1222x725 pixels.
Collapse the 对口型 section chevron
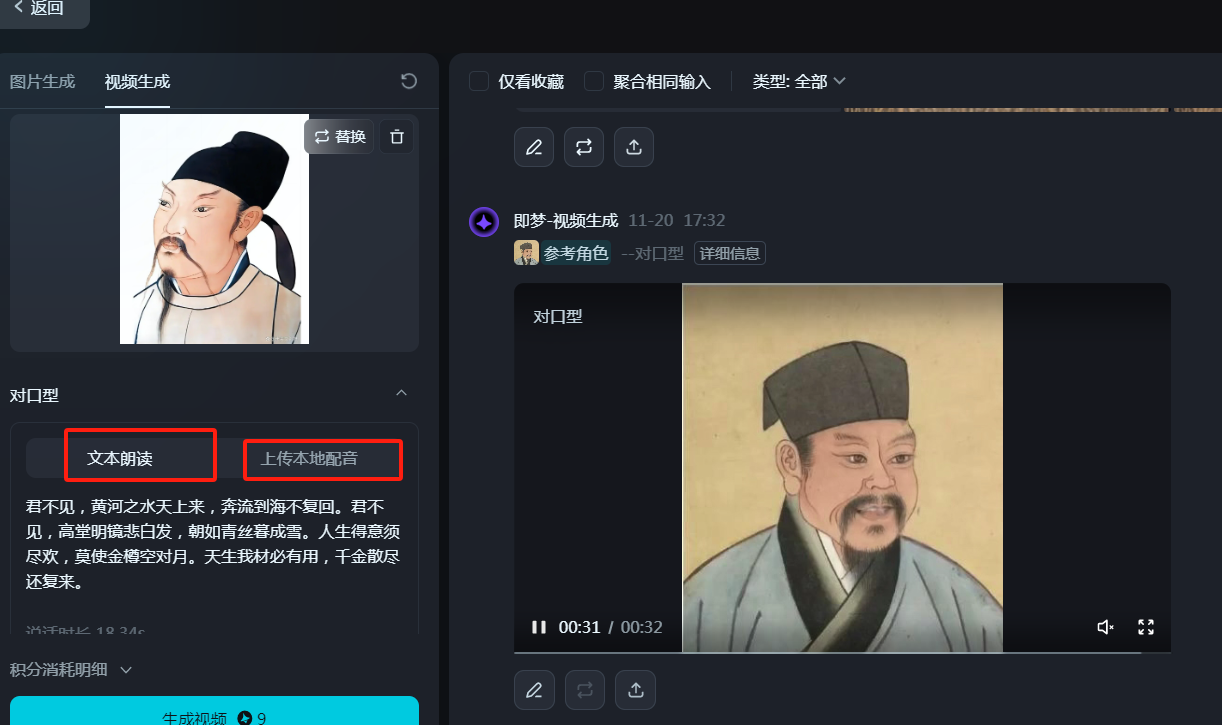pos(401,394)
